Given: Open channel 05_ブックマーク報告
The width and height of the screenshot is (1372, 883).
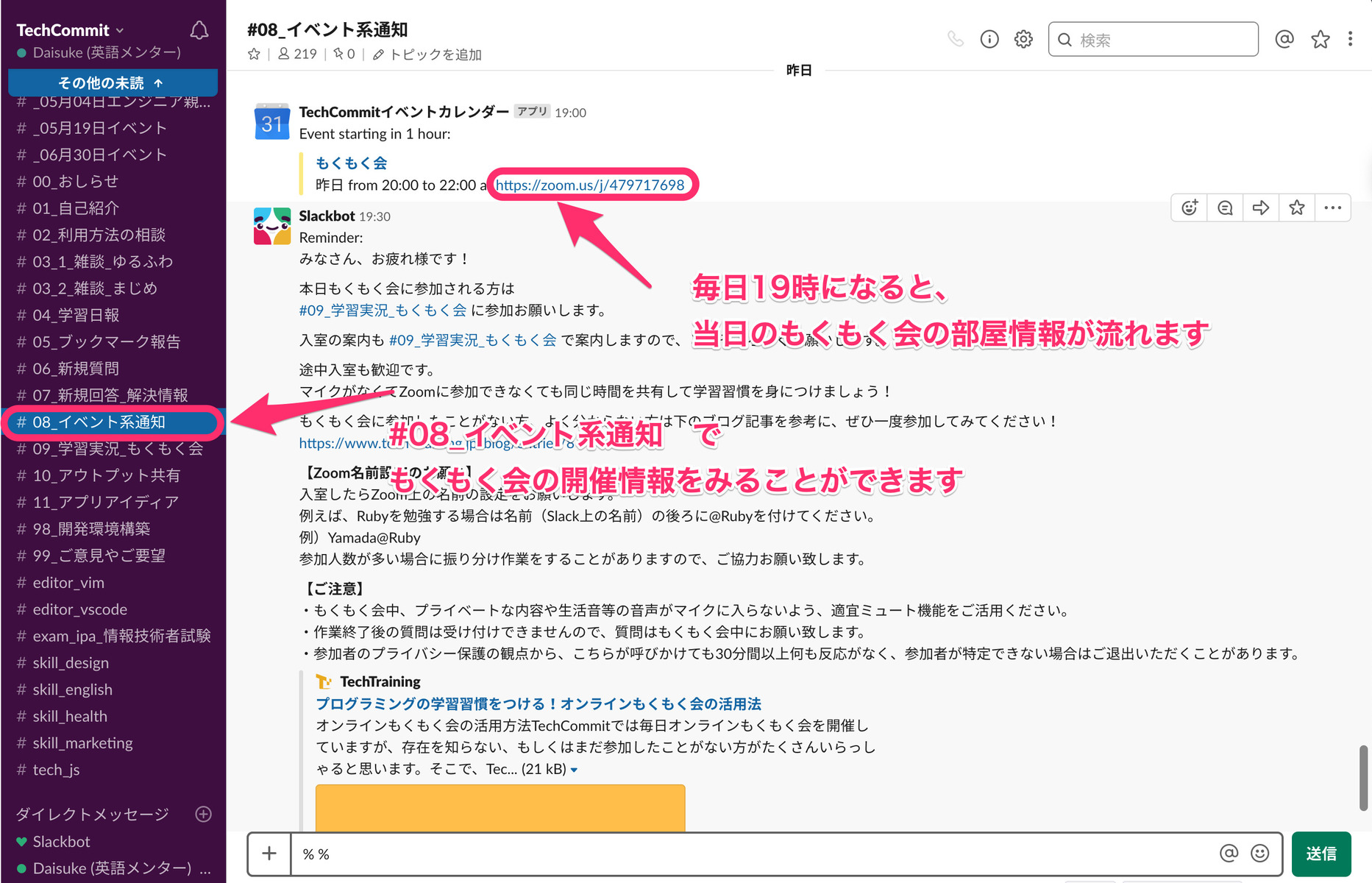Looking at the screenshot, I should 113,341.
